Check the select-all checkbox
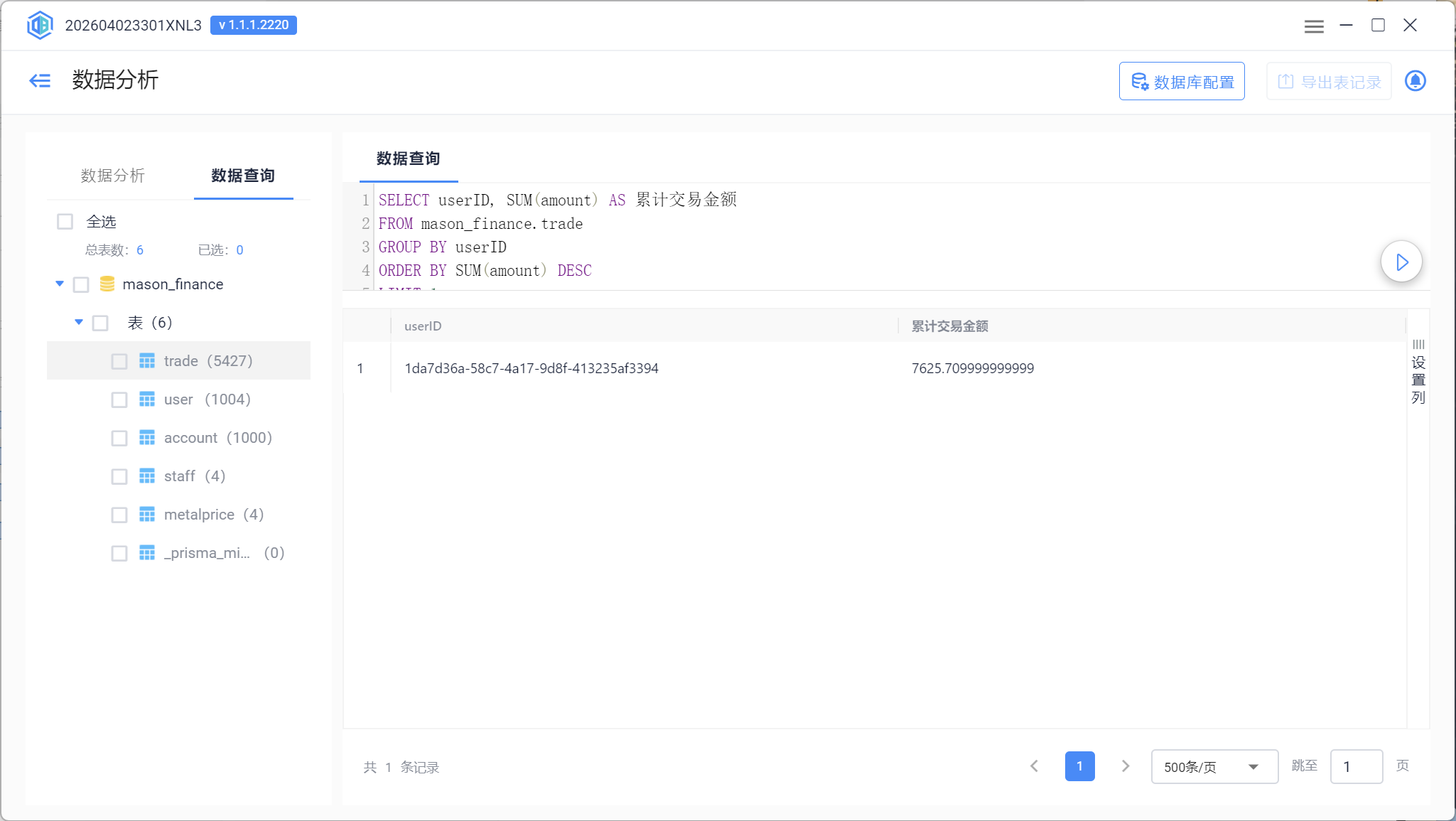 (x=65, y=222)
